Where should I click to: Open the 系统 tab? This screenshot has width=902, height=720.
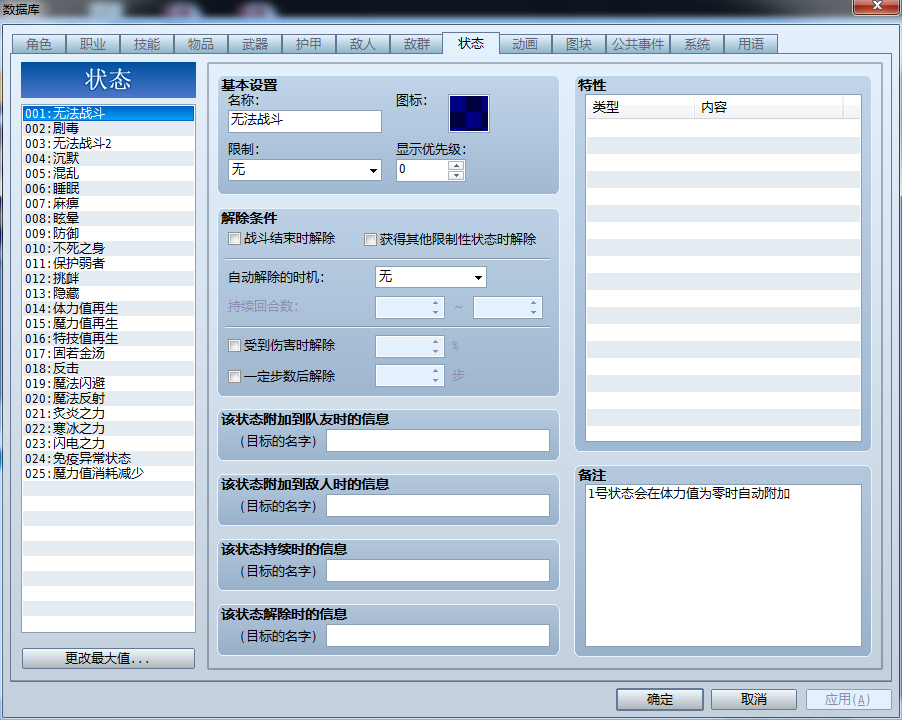pyautogui.click(x=697, y=44)
